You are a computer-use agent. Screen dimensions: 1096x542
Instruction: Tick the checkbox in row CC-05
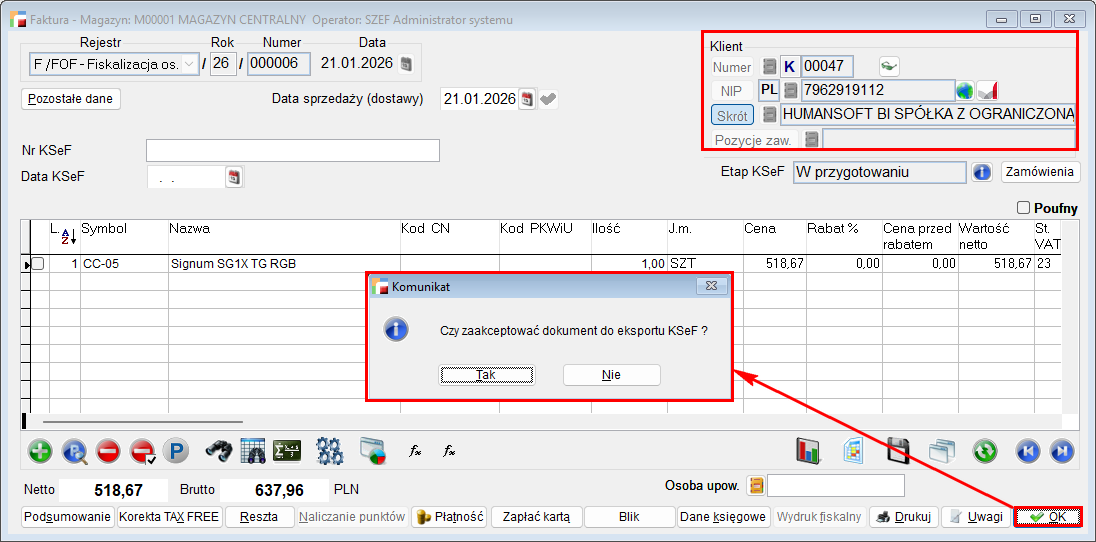38,264
